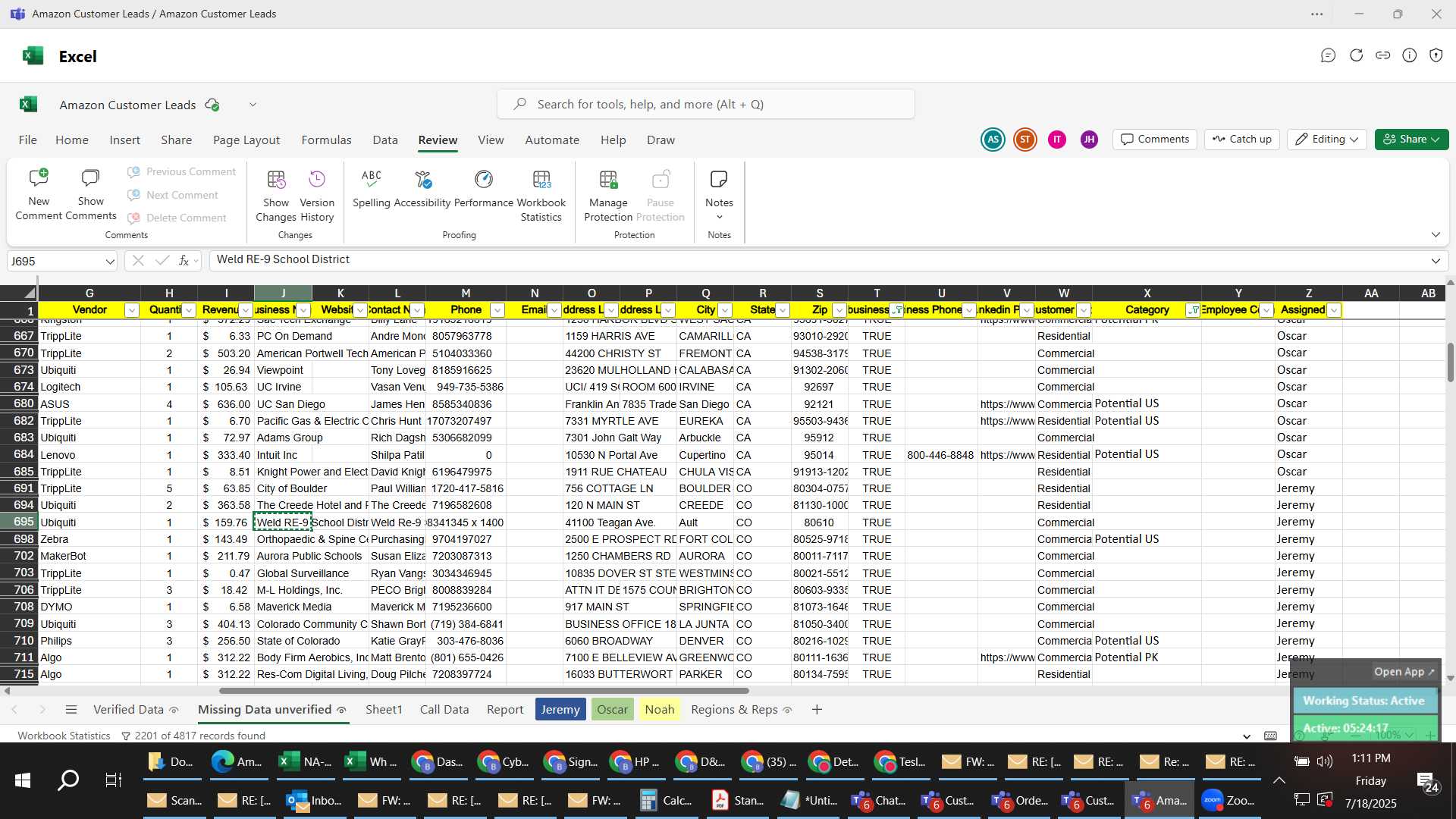Open the Accessibility checker

coord(422,187)
